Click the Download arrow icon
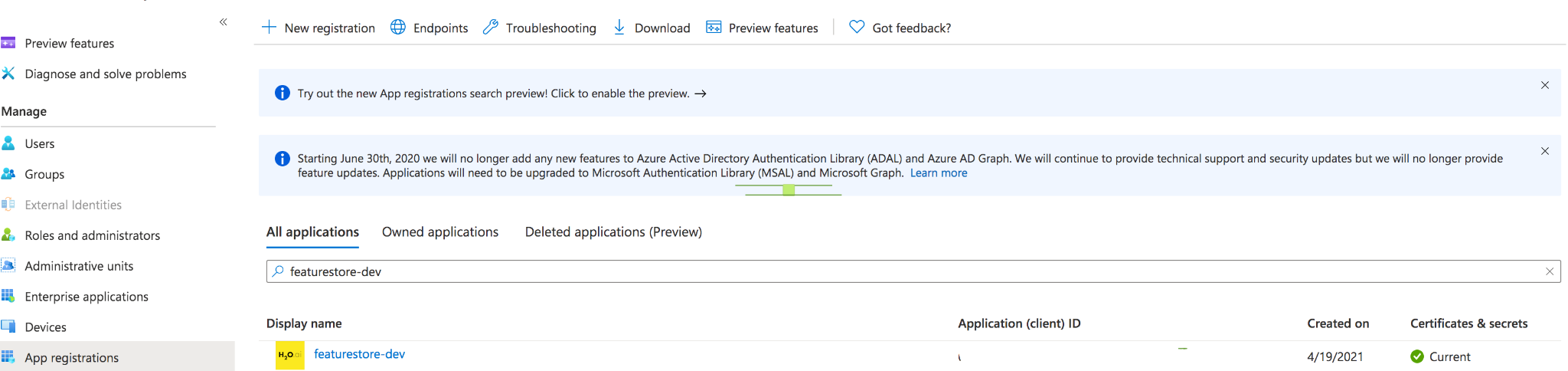This screenshot has height=371, width=1568. pos(619,28)
